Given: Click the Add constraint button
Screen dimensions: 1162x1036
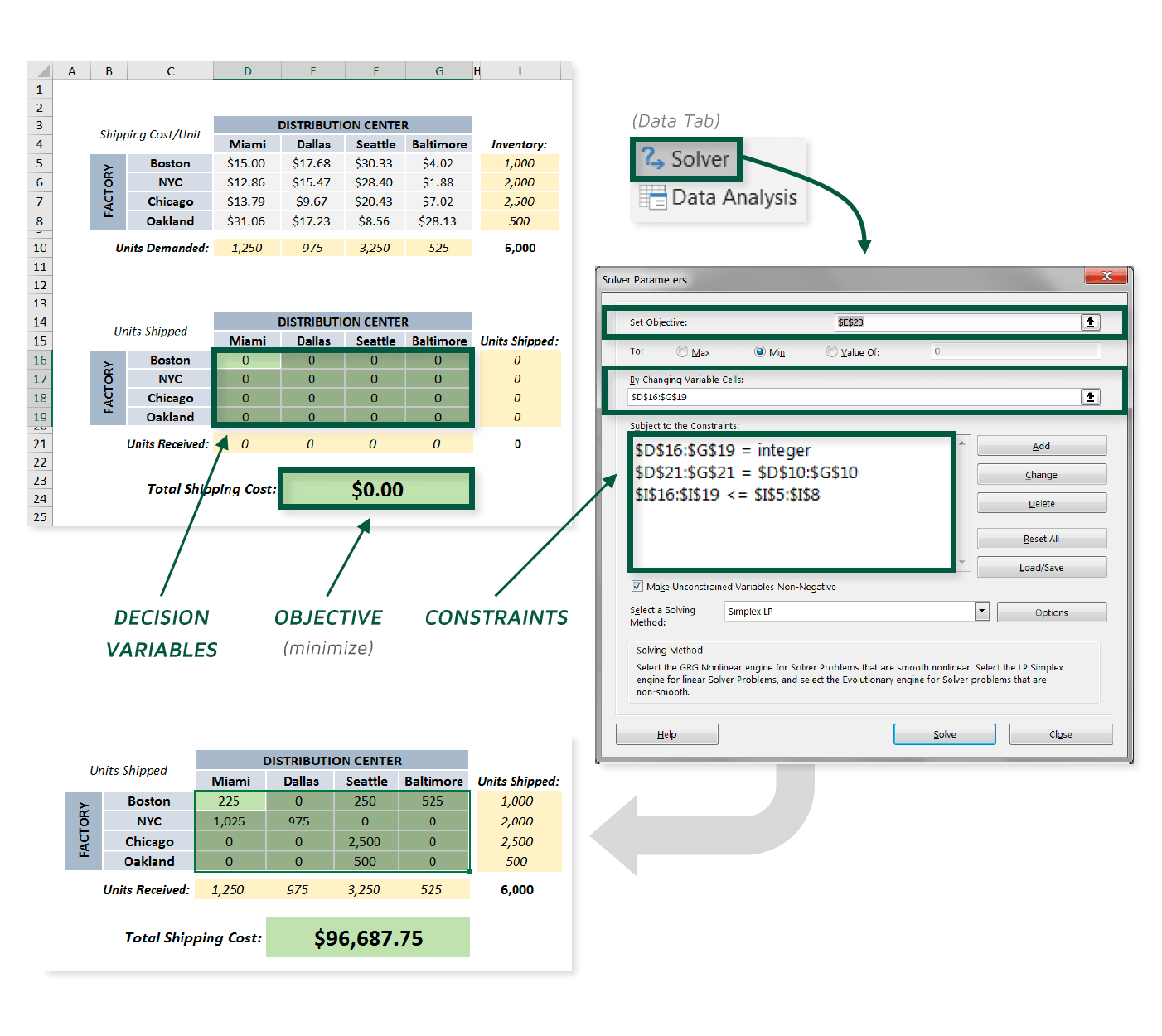Looking at the screenshot, I should (x=1042, y=446).
